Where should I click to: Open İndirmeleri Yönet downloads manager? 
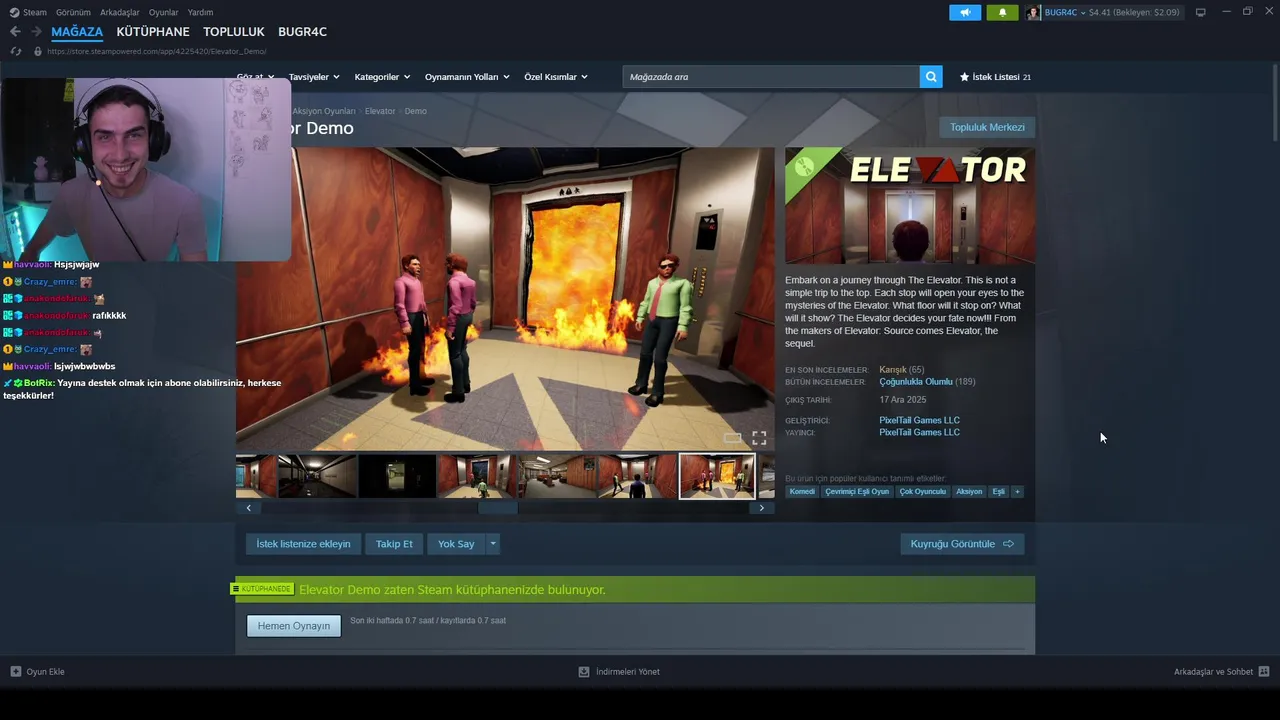click(x=619, y=672)
